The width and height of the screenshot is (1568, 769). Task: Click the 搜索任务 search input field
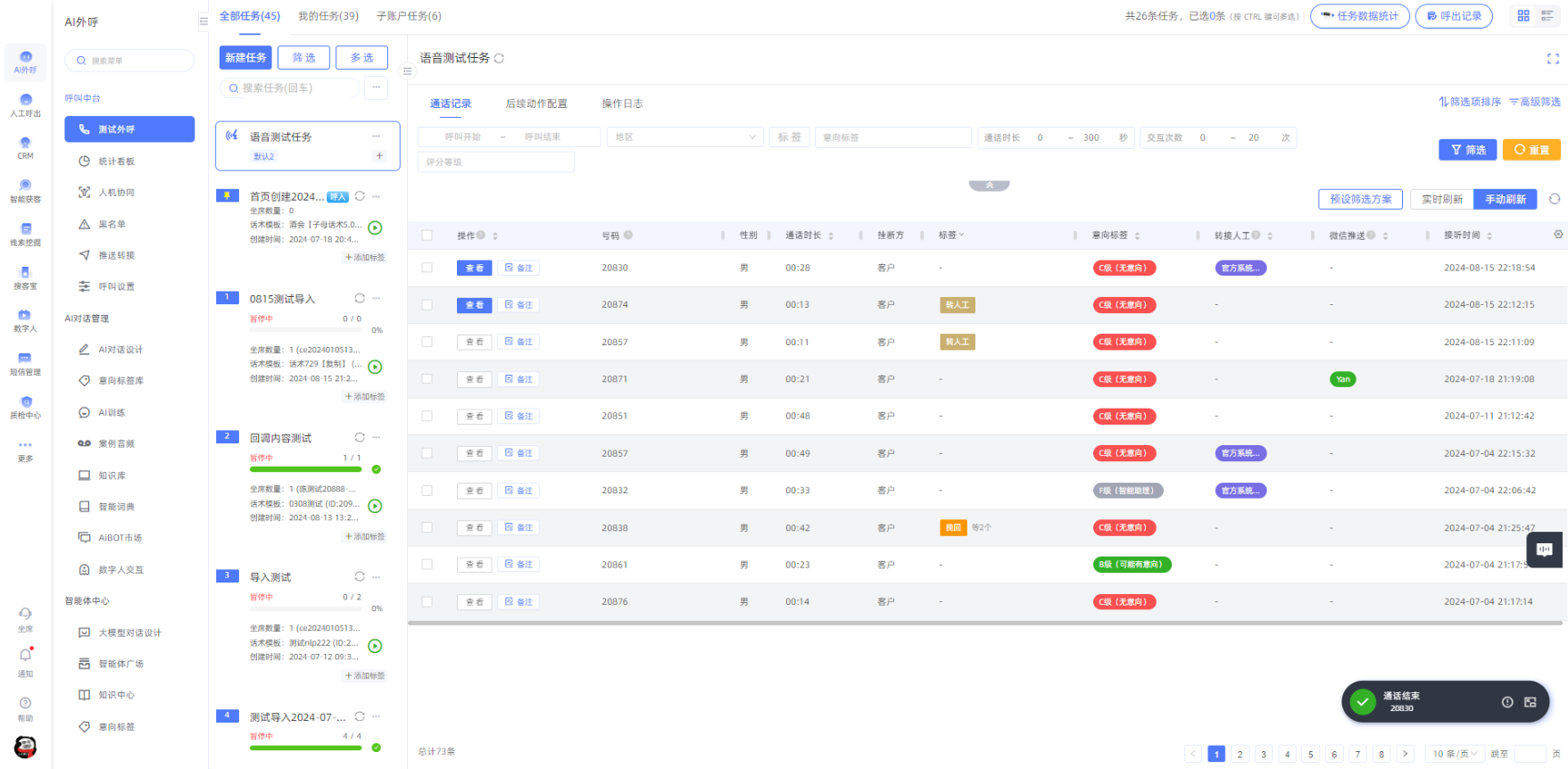290,88
